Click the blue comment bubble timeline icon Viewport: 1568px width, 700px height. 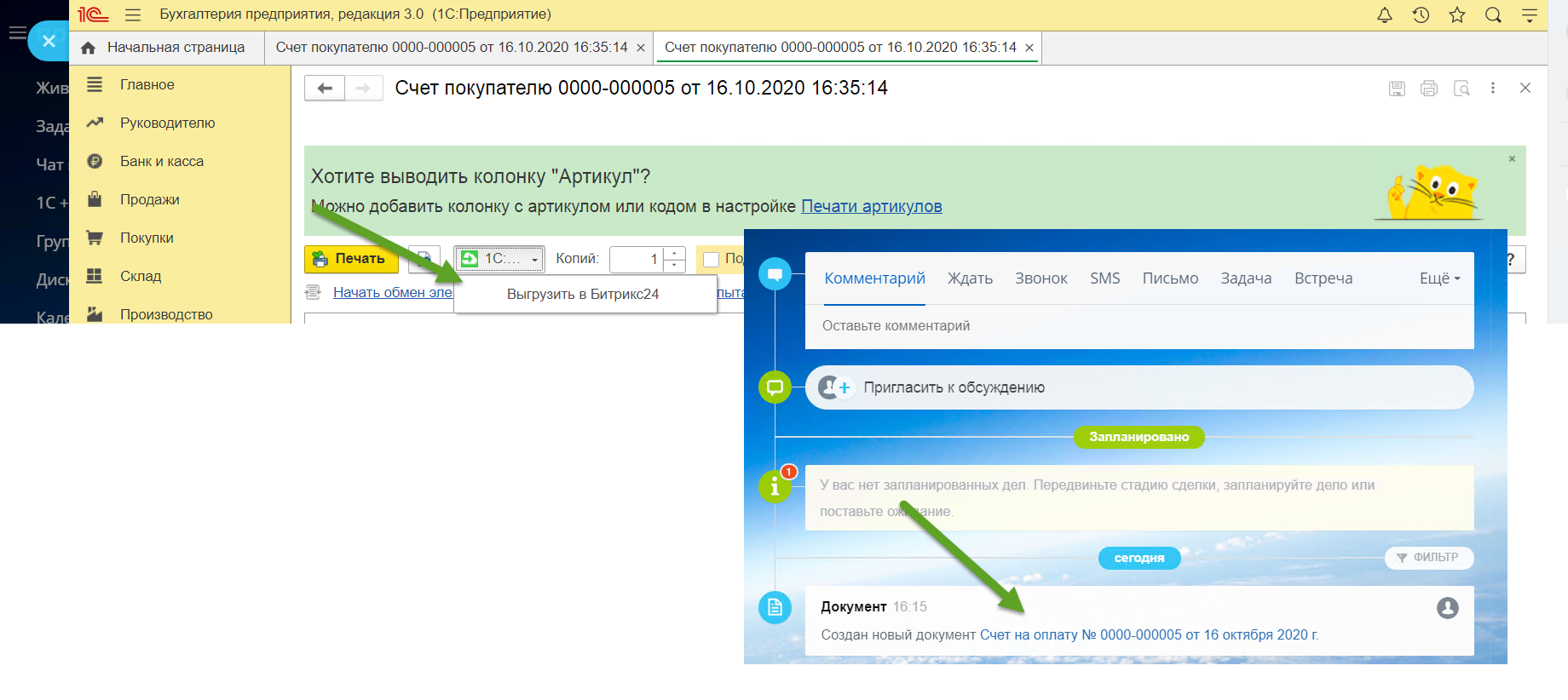[x=775, y=274]
